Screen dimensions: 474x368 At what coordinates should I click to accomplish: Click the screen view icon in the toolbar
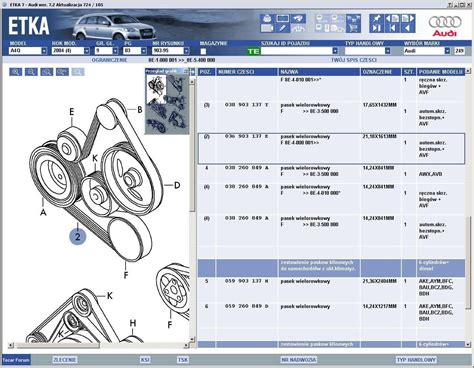(x=282, y=18)
